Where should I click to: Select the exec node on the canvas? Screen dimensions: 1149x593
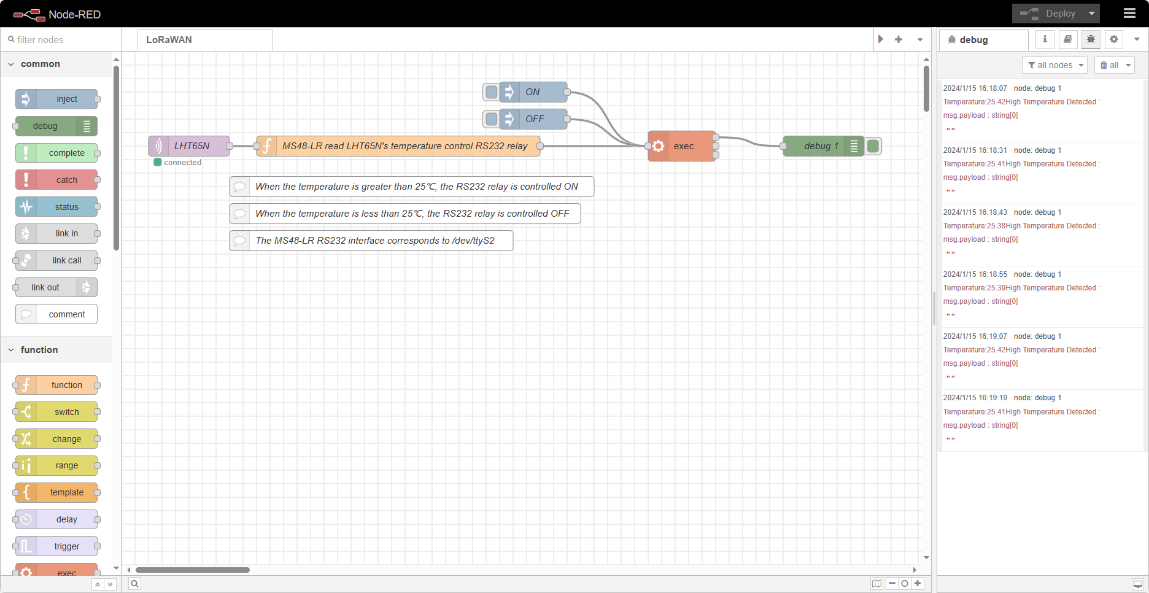[681, 146]
